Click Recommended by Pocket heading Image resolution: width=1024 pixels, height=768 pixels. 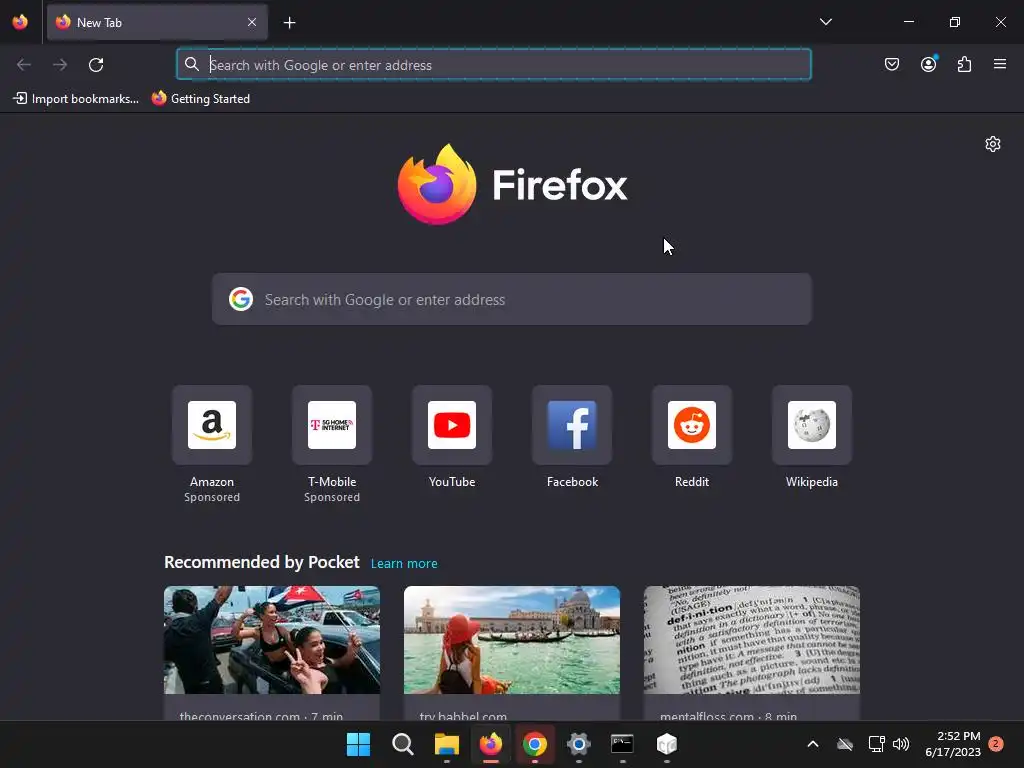point(261,562)
